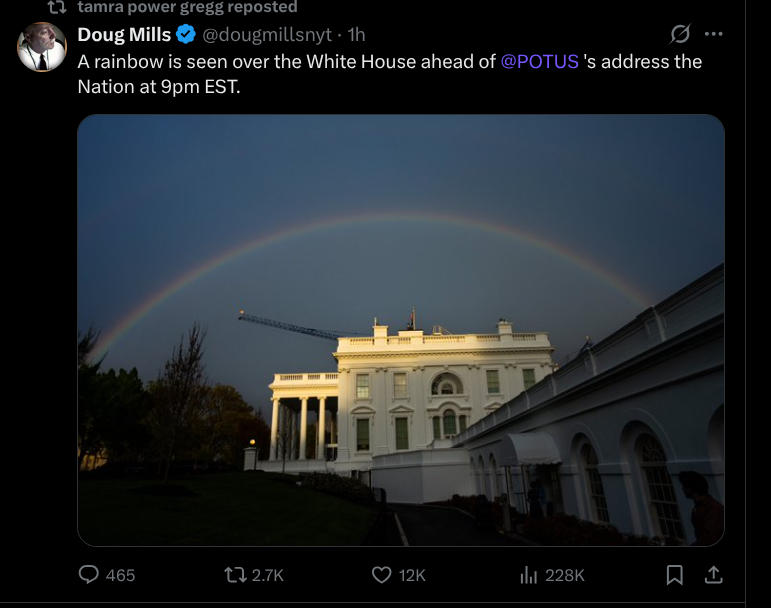Click the @POTUS mention link
771x608 pixels.
click(x=539, y=61)
